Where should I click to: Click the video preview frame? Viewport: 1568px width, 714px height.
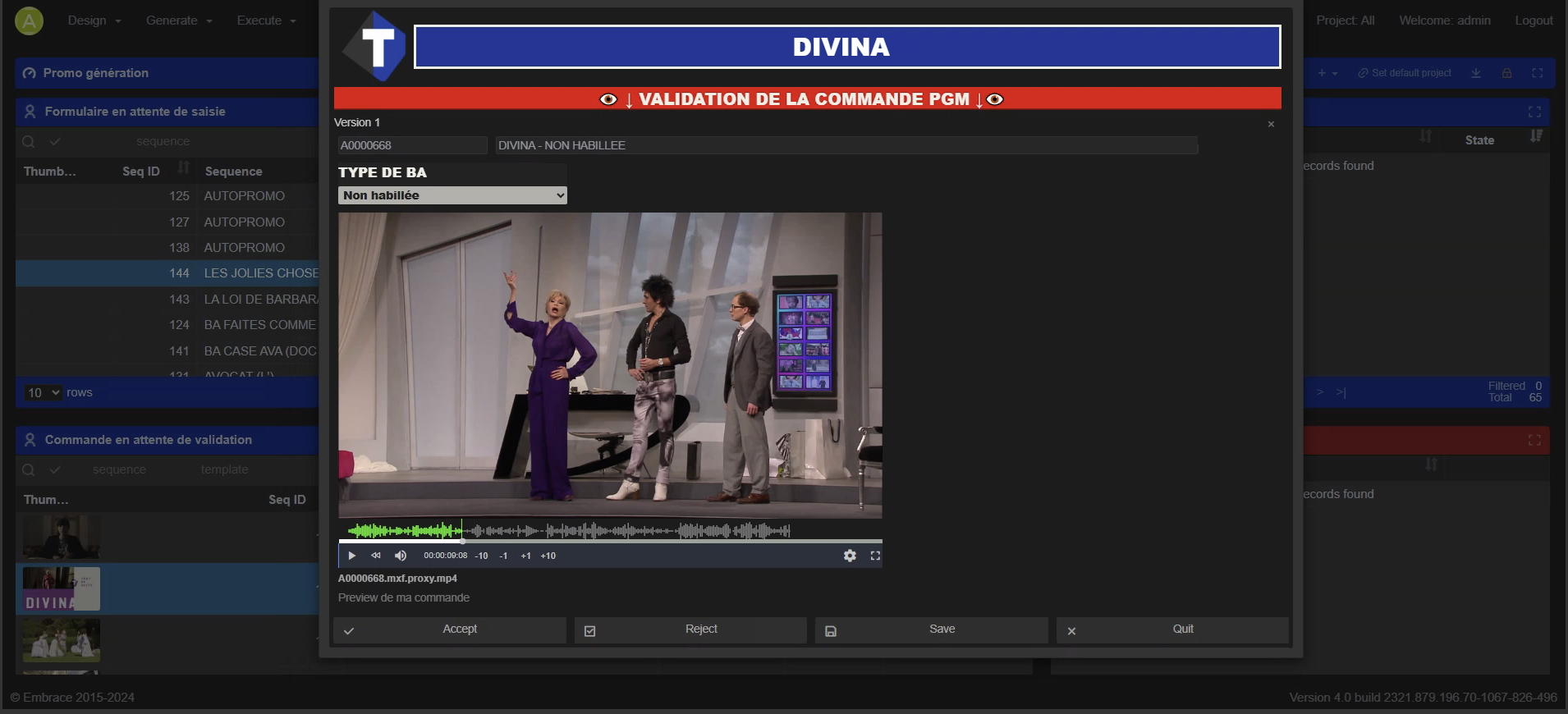(610, 365)
